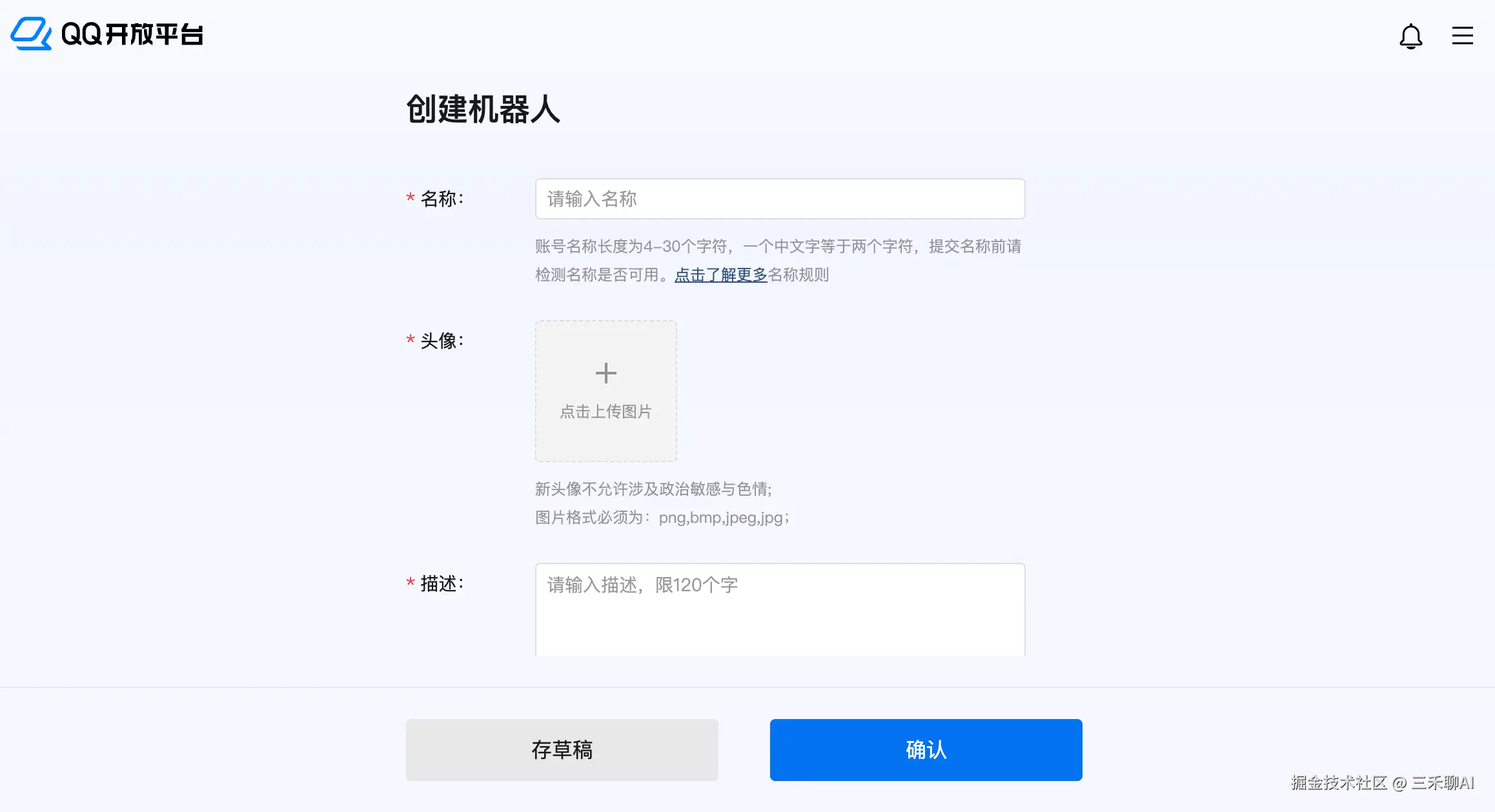Focus the 名称 name input field
1495x812 pixels.
tap(780, 199)
